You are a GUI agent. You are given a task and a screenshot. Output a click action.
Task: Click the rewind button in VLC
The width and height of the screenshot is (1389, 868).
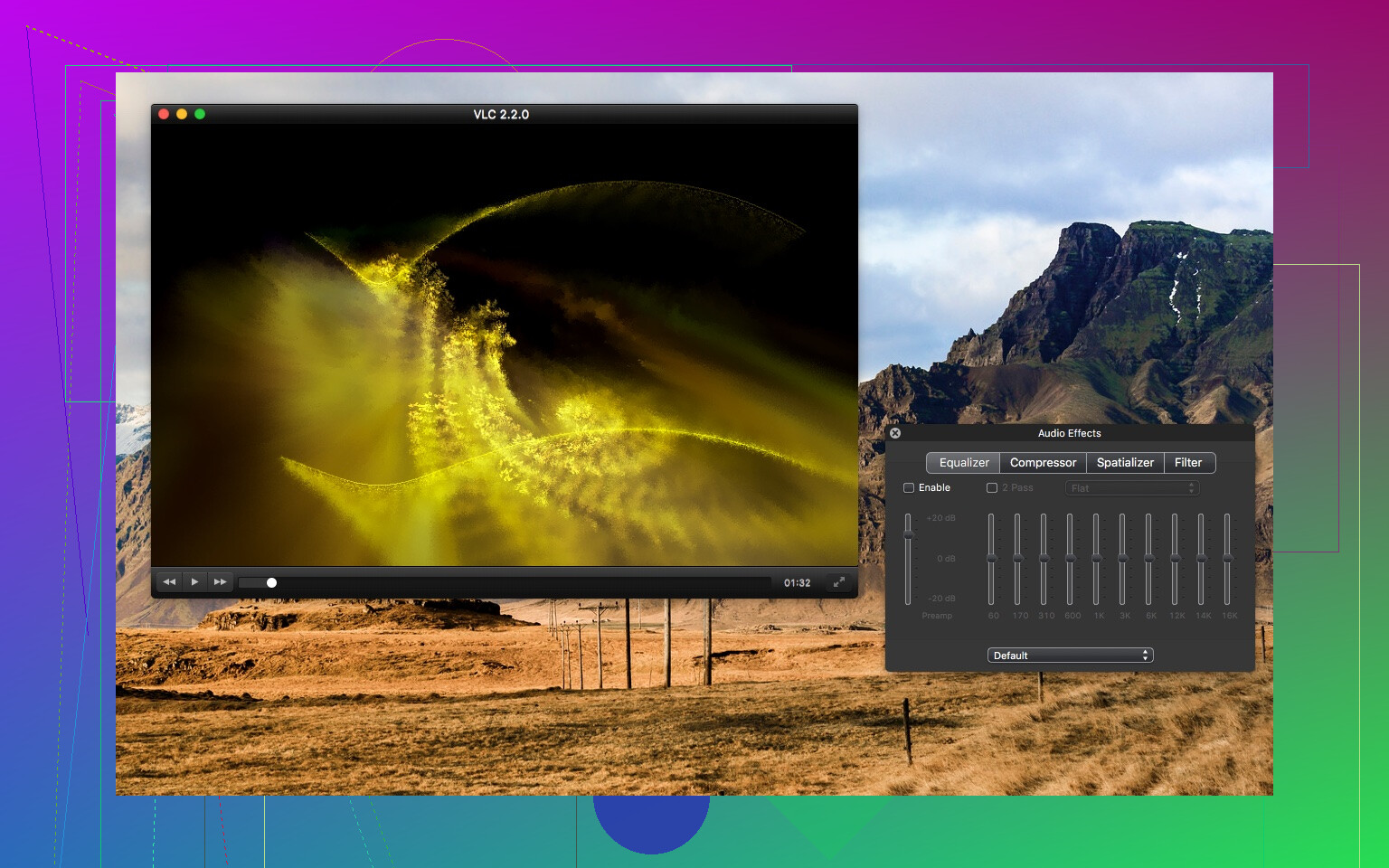click(169, 582)
